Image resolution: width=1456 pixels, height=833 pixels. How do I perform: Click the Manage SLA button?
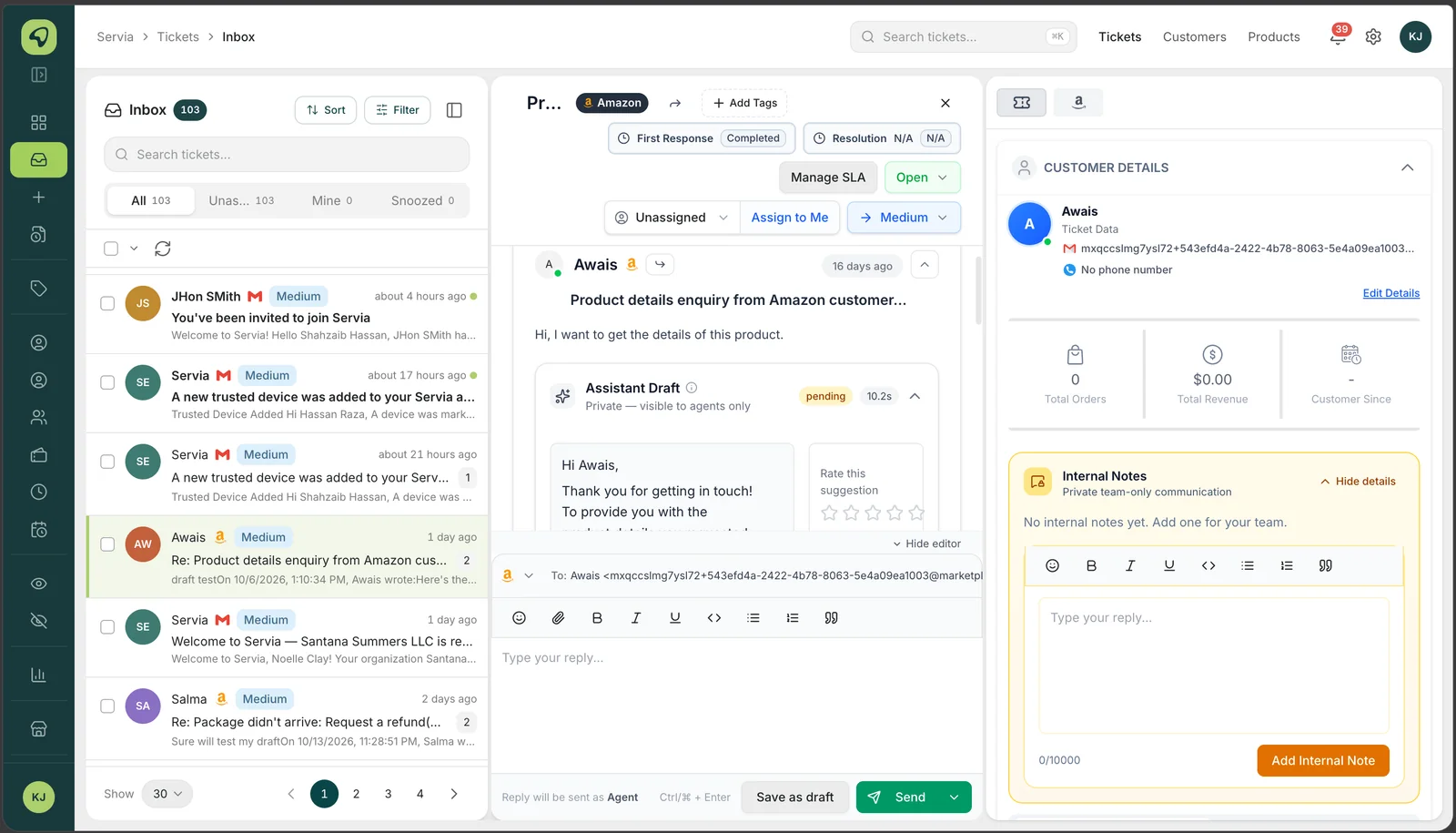828,178
